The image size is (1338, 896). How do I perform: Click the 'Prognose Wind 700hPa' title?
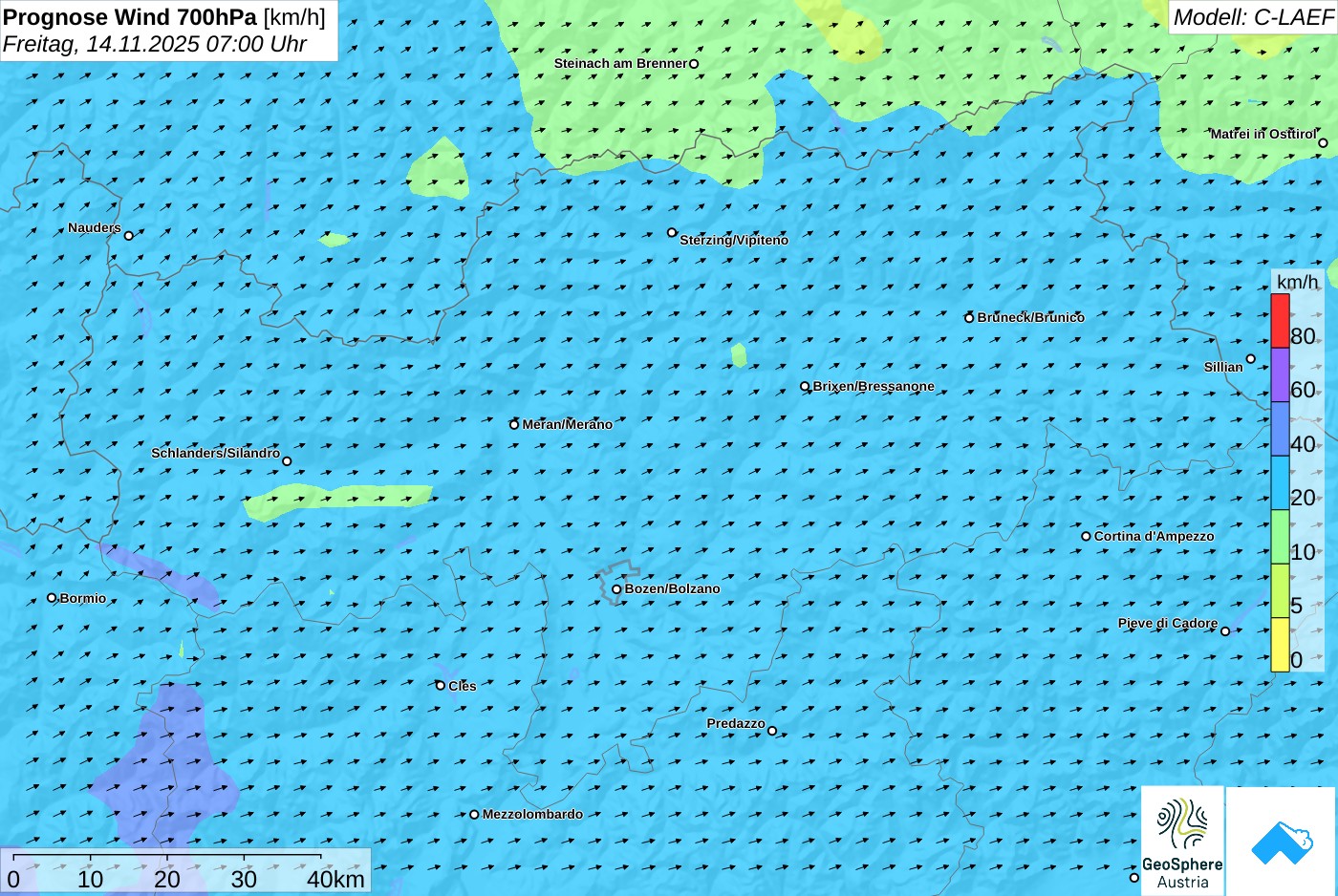coord(130,17)
